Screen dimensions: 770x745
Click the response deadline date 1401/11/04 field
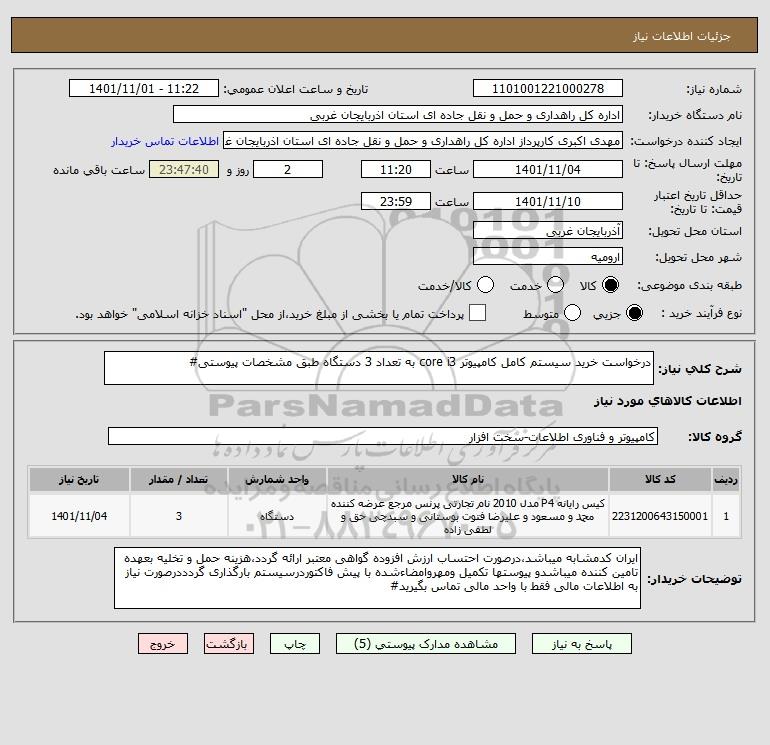(548, 169)
